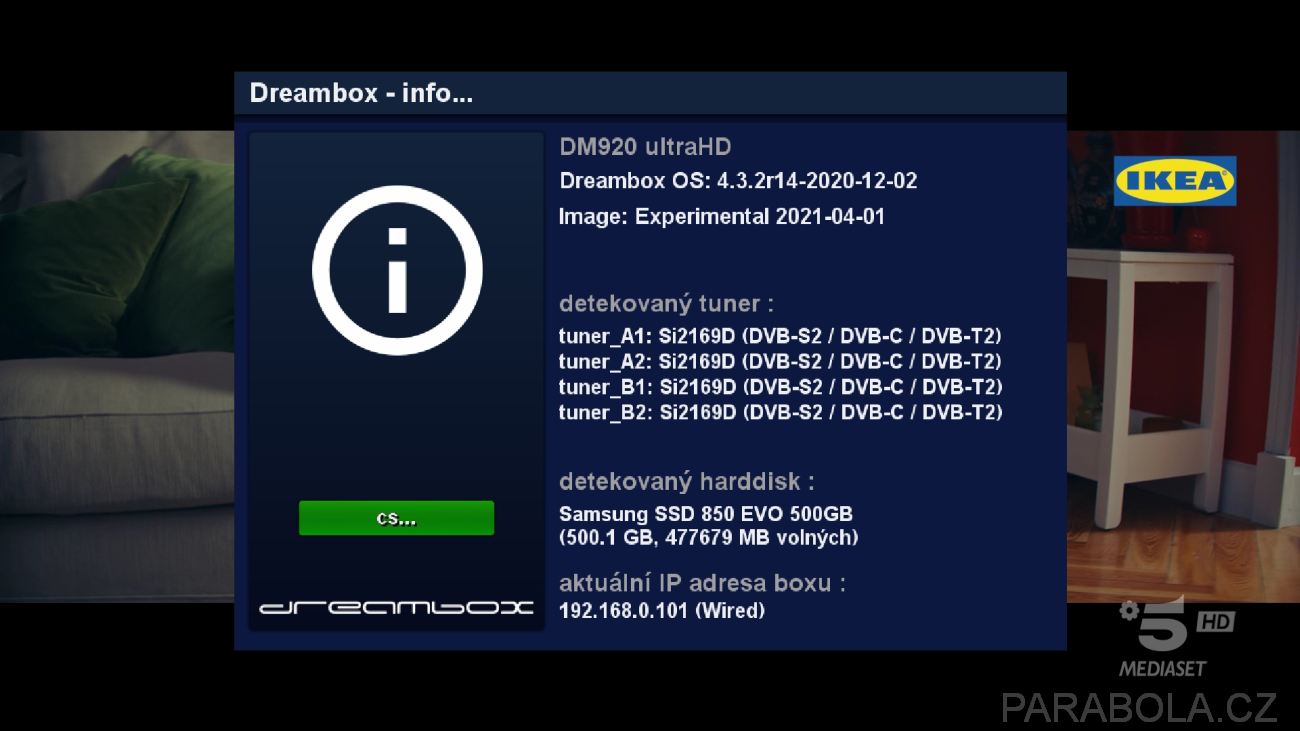
Task: Click the HD badge beside the 5 logo
Action: [1215, 622]
